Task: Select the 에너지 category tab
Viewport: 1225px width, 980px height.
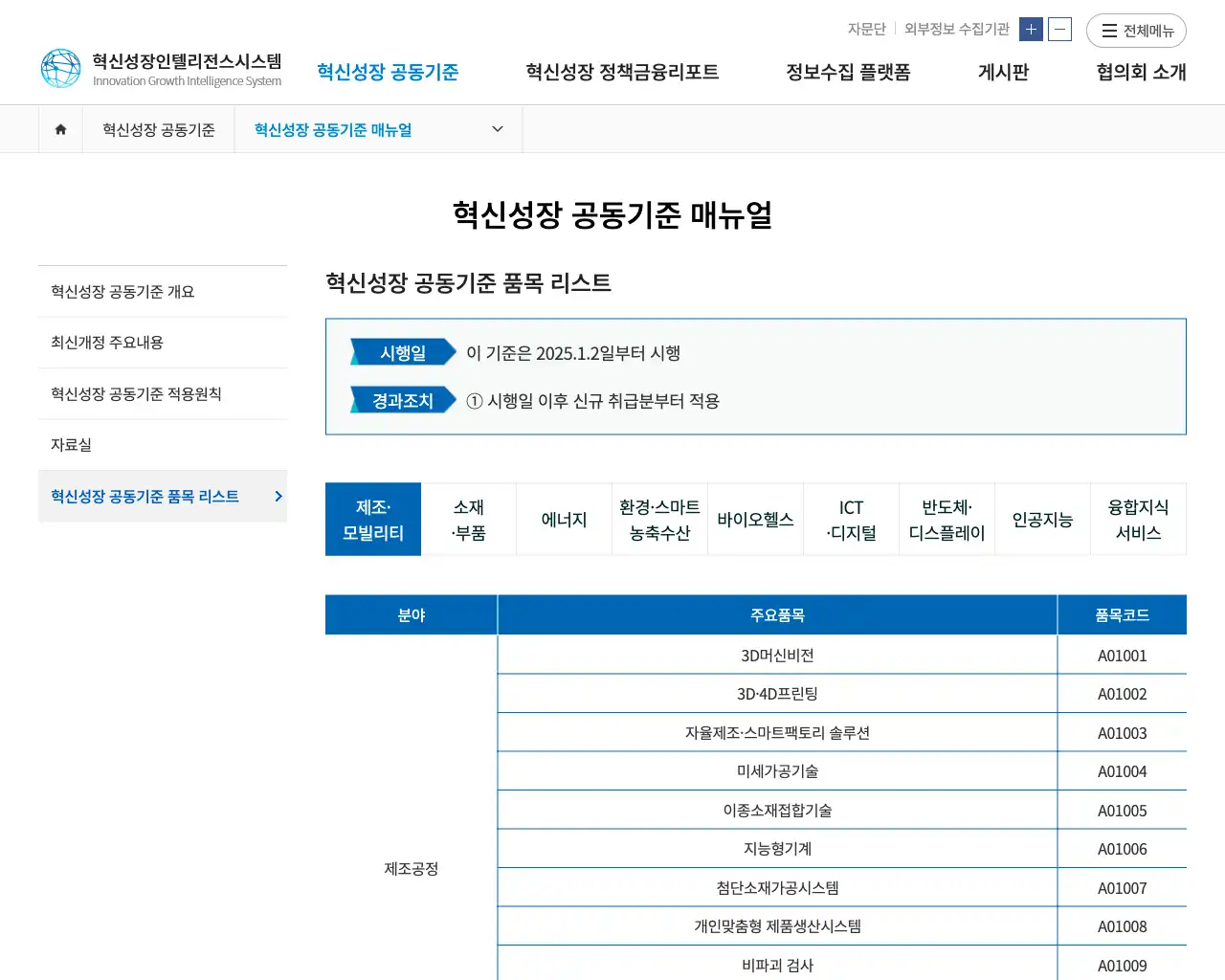Action: click(x=564, y=519)
